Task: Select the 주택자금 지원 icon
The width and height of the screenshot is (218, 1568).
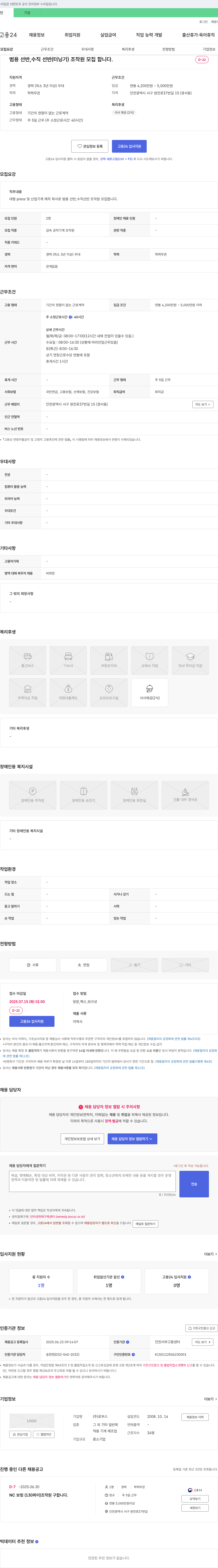Action: pos(27,693)
